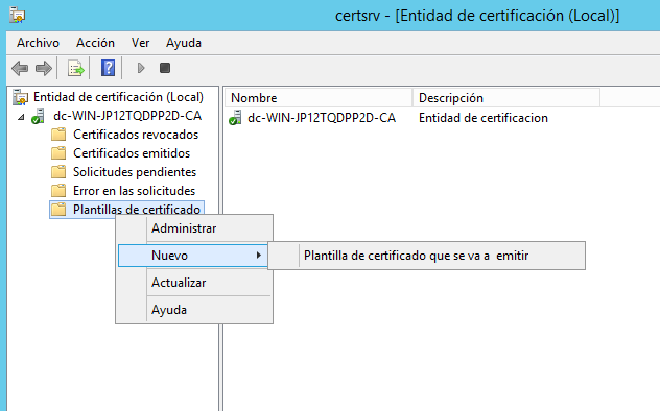Open Solicitudes pendientes folder

[x=134, y=172]
